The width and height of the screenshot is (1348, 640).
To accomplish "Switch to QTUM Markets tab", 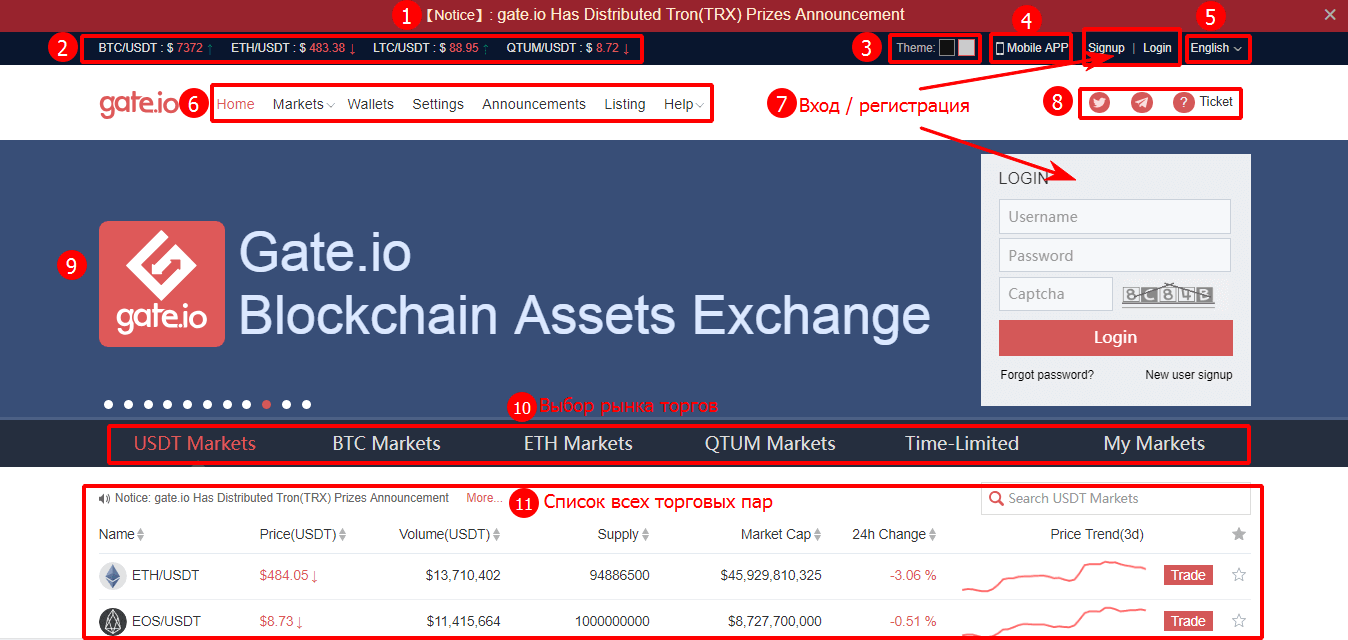I will click(x=770, y=443).
